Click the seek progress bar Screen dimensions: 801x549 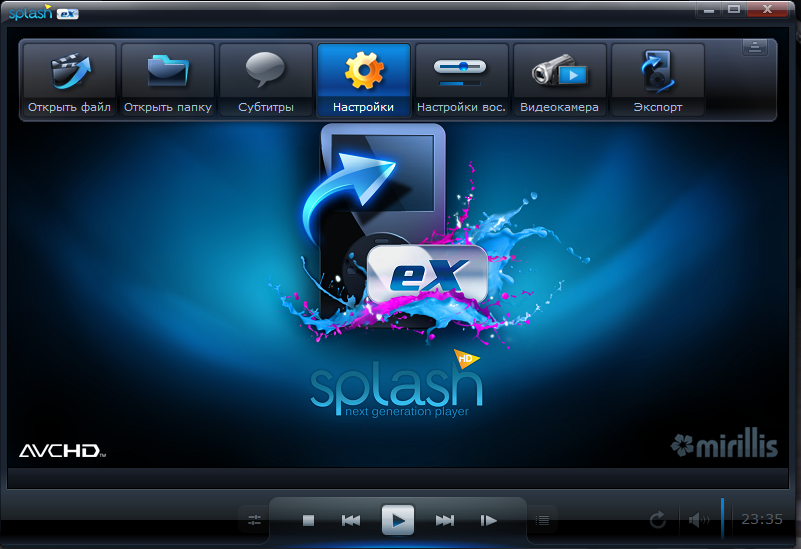click(398, 479)
